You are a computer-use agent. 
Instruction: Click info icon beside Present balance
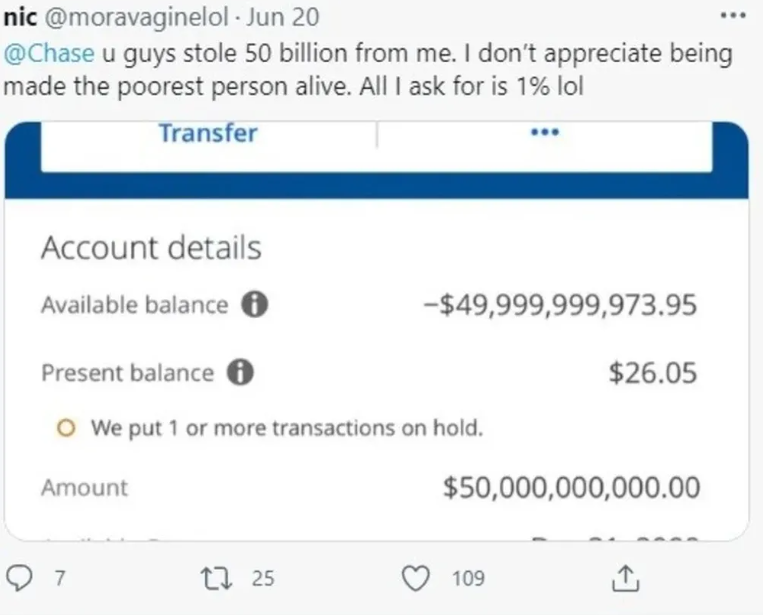point(240,373)
